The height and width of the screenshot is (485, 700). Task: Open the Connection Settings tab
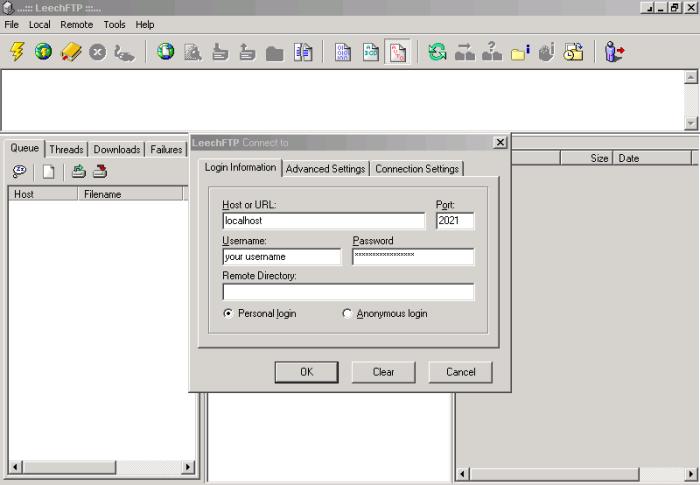click(x=417, y=169)
